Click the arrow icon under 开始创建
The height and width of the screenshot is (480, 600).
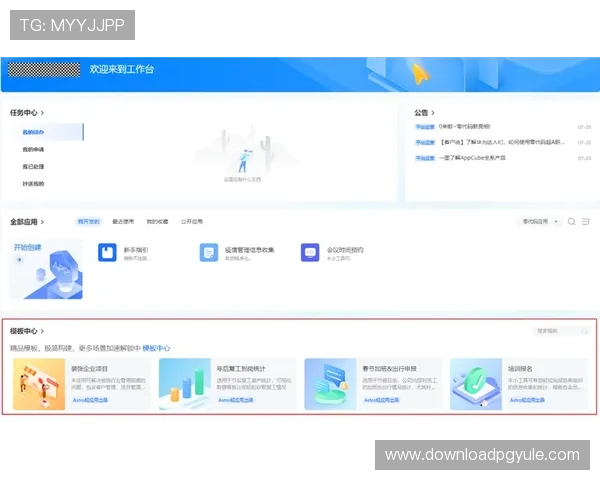point(19,260)
